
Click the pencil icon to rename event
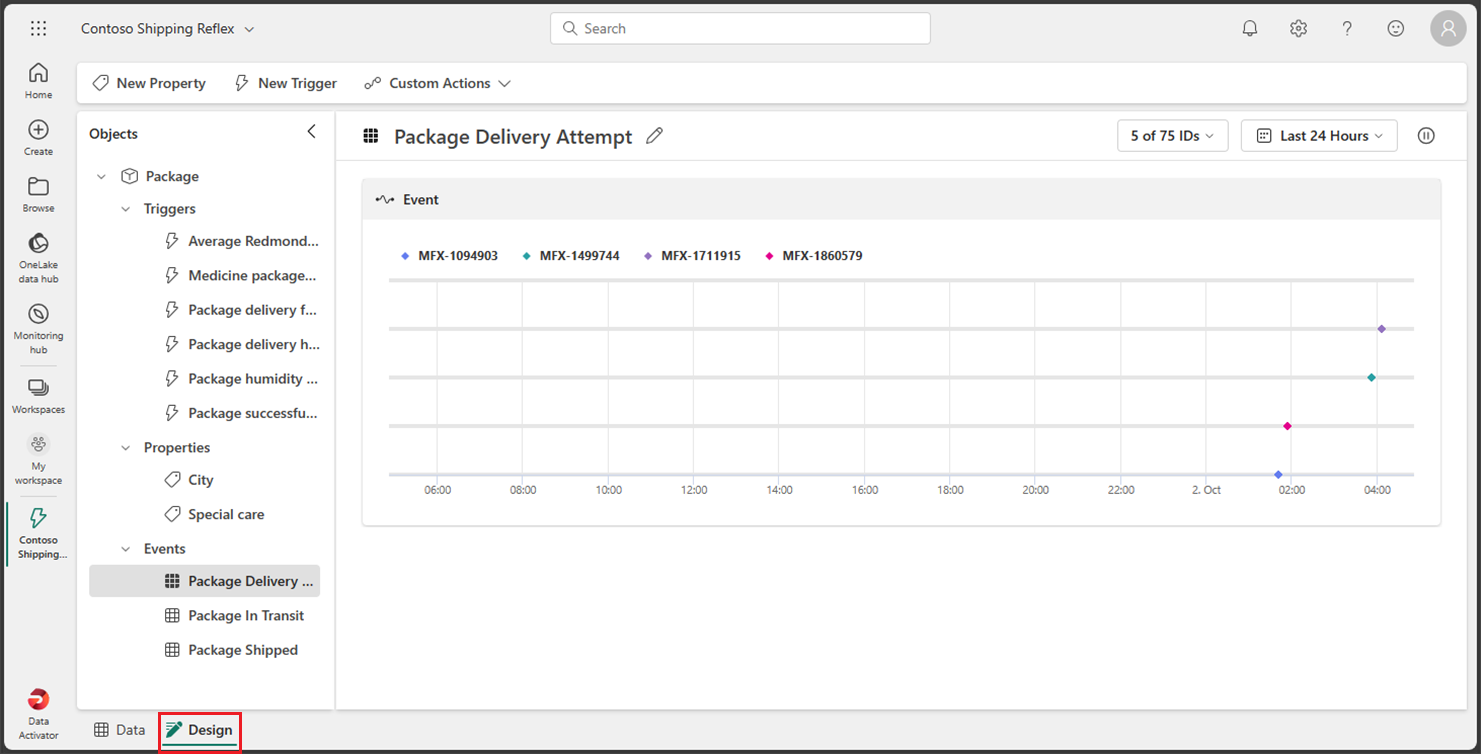click(654, 136)
